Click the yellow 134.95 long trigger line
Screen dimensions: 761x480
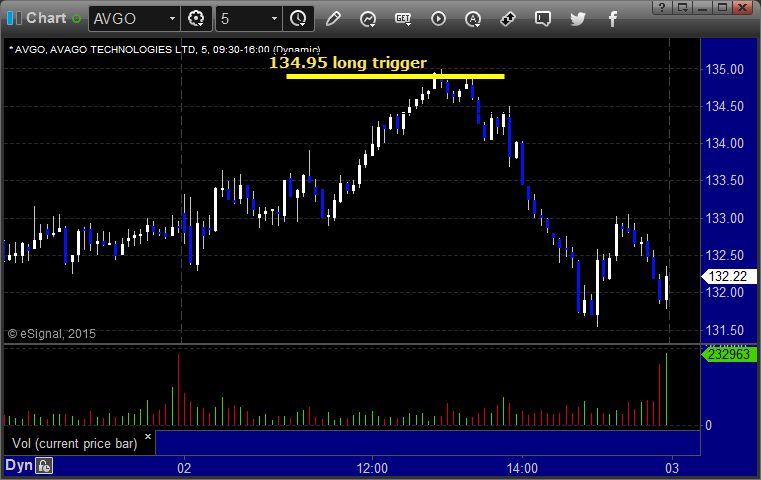pos(395,76)
